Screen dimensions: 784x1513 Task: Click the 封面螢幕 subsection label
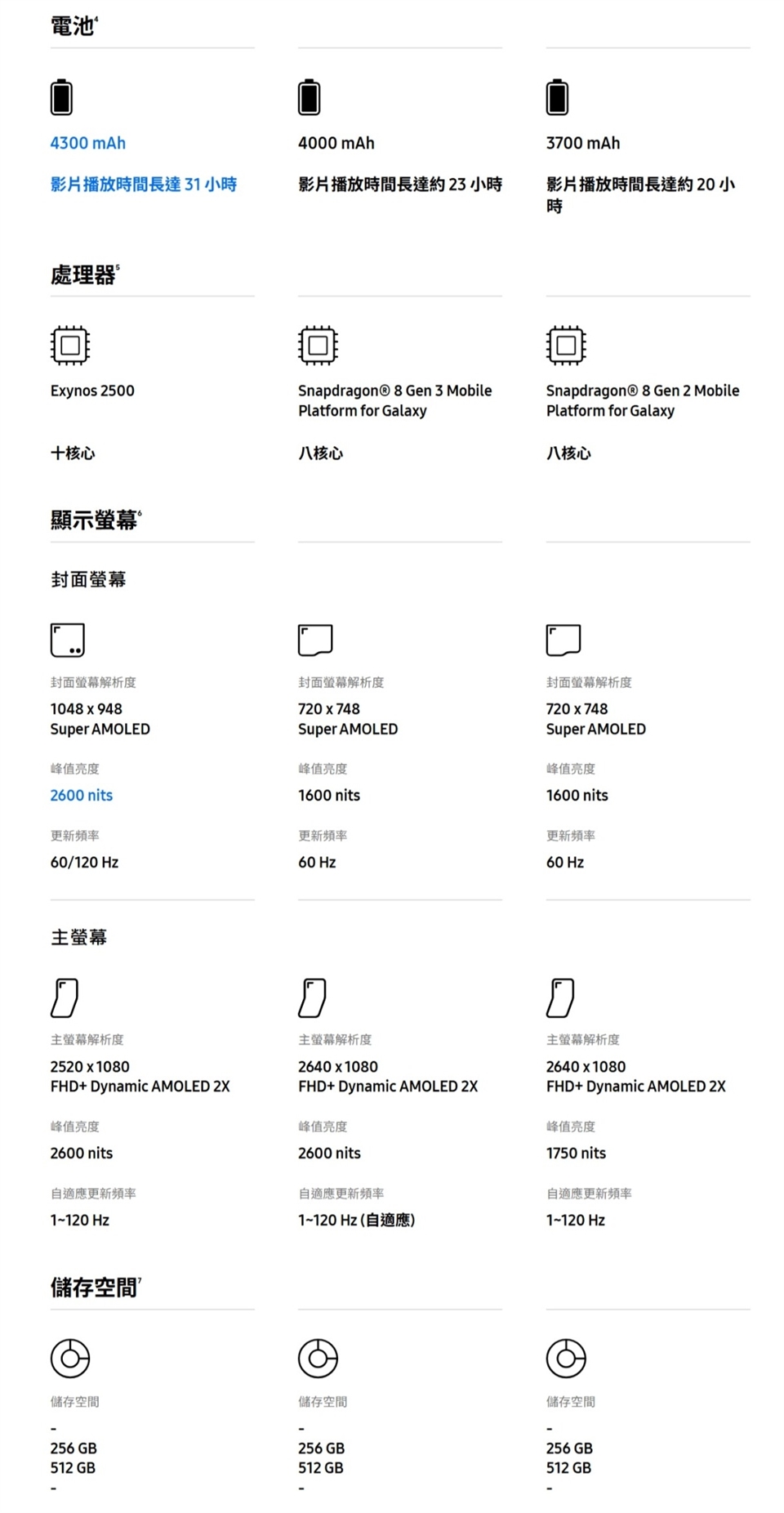(88, 580)
